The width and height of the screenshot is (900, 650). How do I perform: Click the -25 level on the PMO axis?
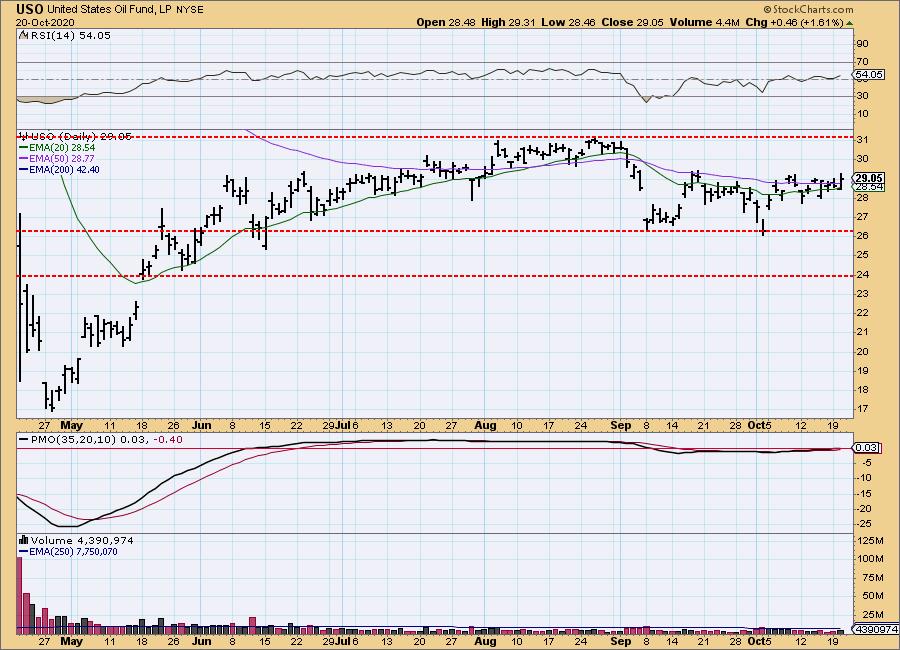point(864,524)
